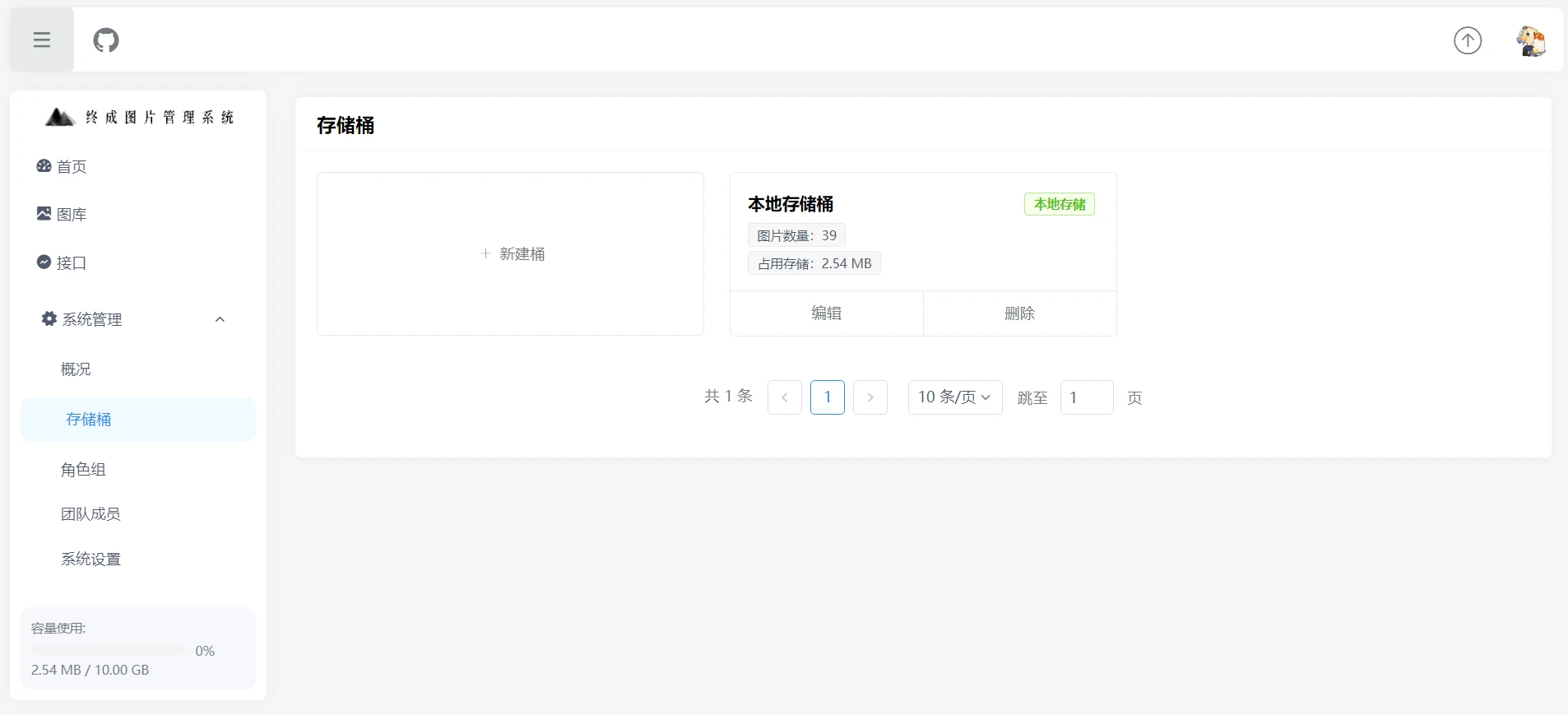The image size is (1568, 715).
Task: Click the dashboard icon beside 首页
Action: point(44,166)
